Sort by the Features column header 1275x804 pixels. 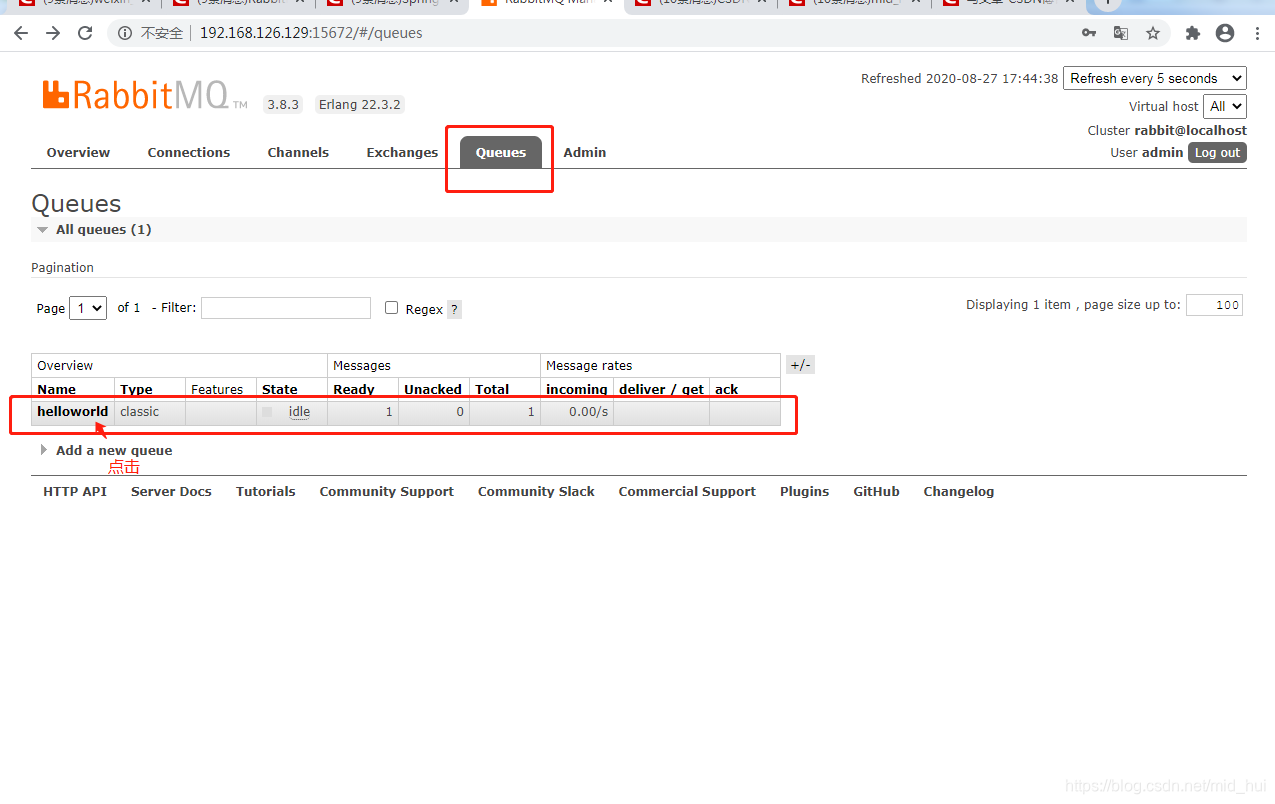217,389
